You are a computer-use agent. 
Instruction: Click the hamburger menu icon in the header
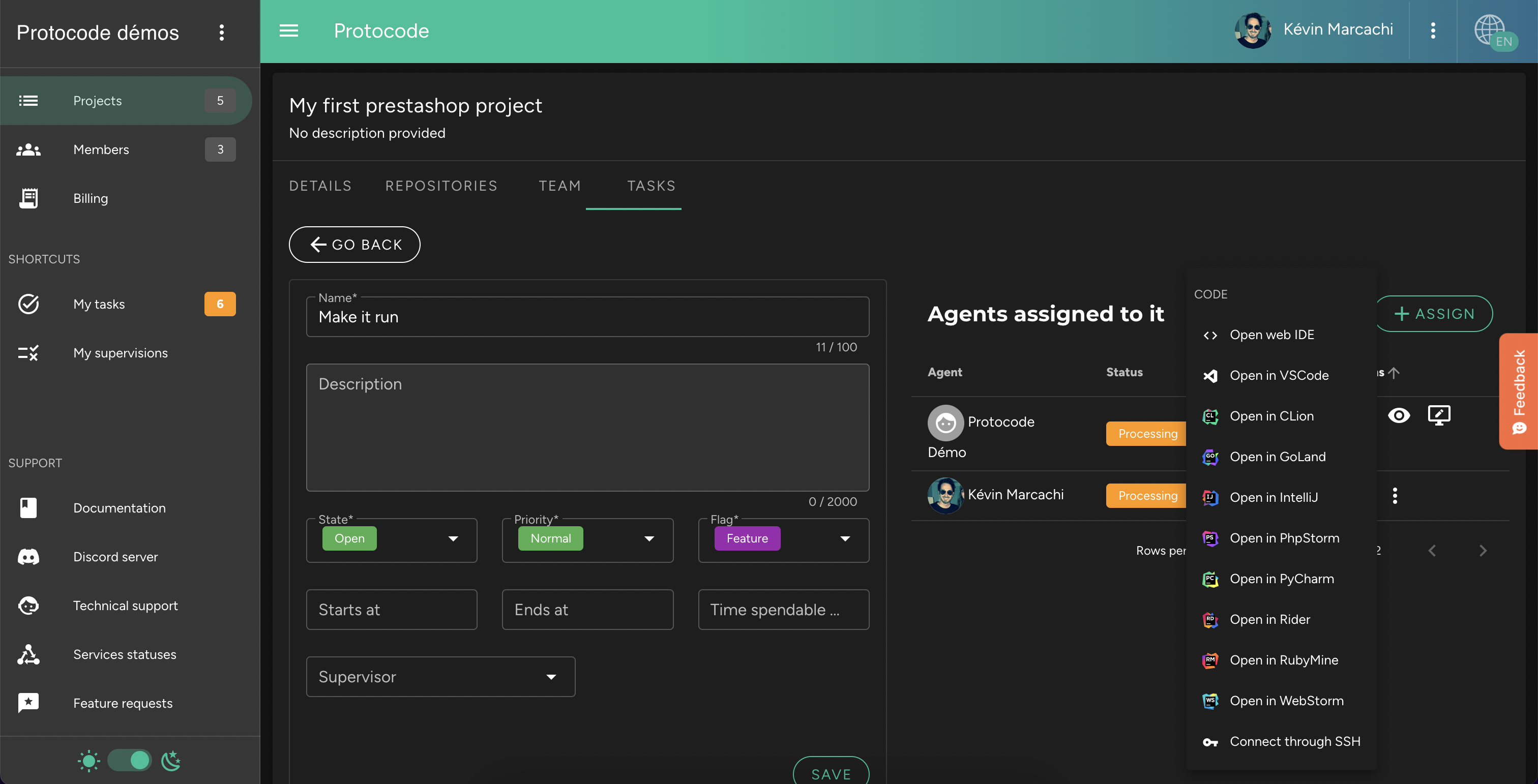(289, 31)
